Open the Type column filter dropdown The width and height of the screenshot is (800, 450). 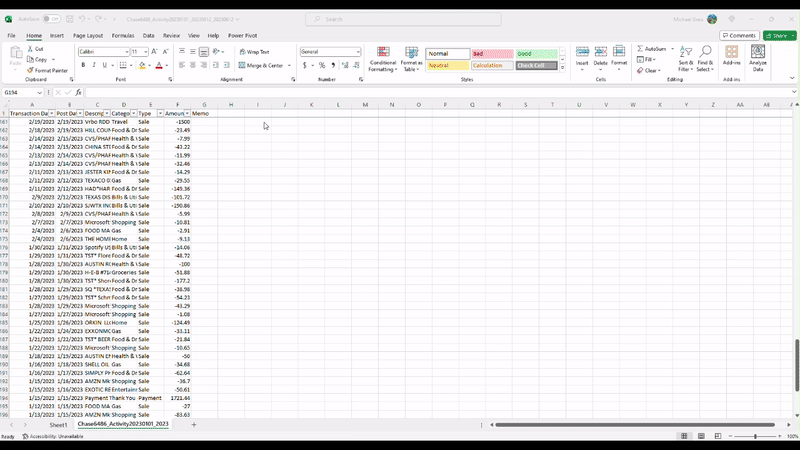(x=158, y=114)
